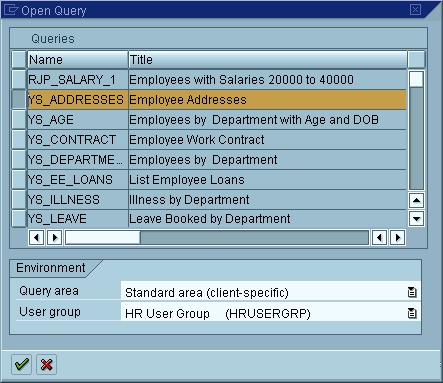Click scroll-left arrow at right end of horizontal scrollbar
Image resolution: width=443 pixels, height=383 pixels.
379,238
